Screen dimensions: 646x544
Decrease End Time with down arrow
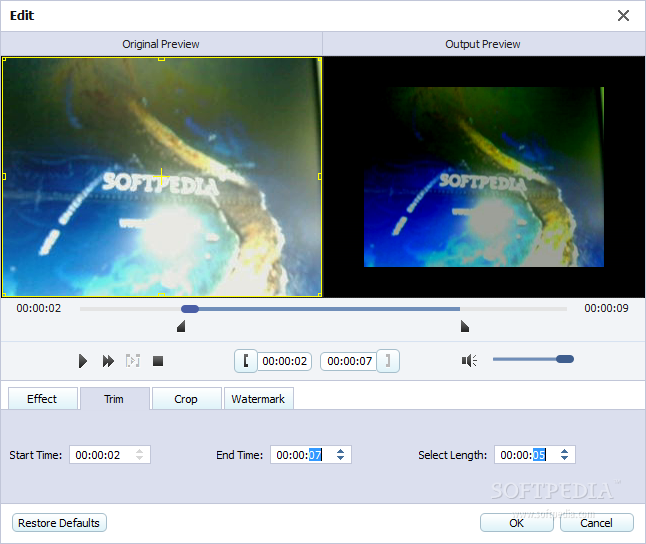340,458
